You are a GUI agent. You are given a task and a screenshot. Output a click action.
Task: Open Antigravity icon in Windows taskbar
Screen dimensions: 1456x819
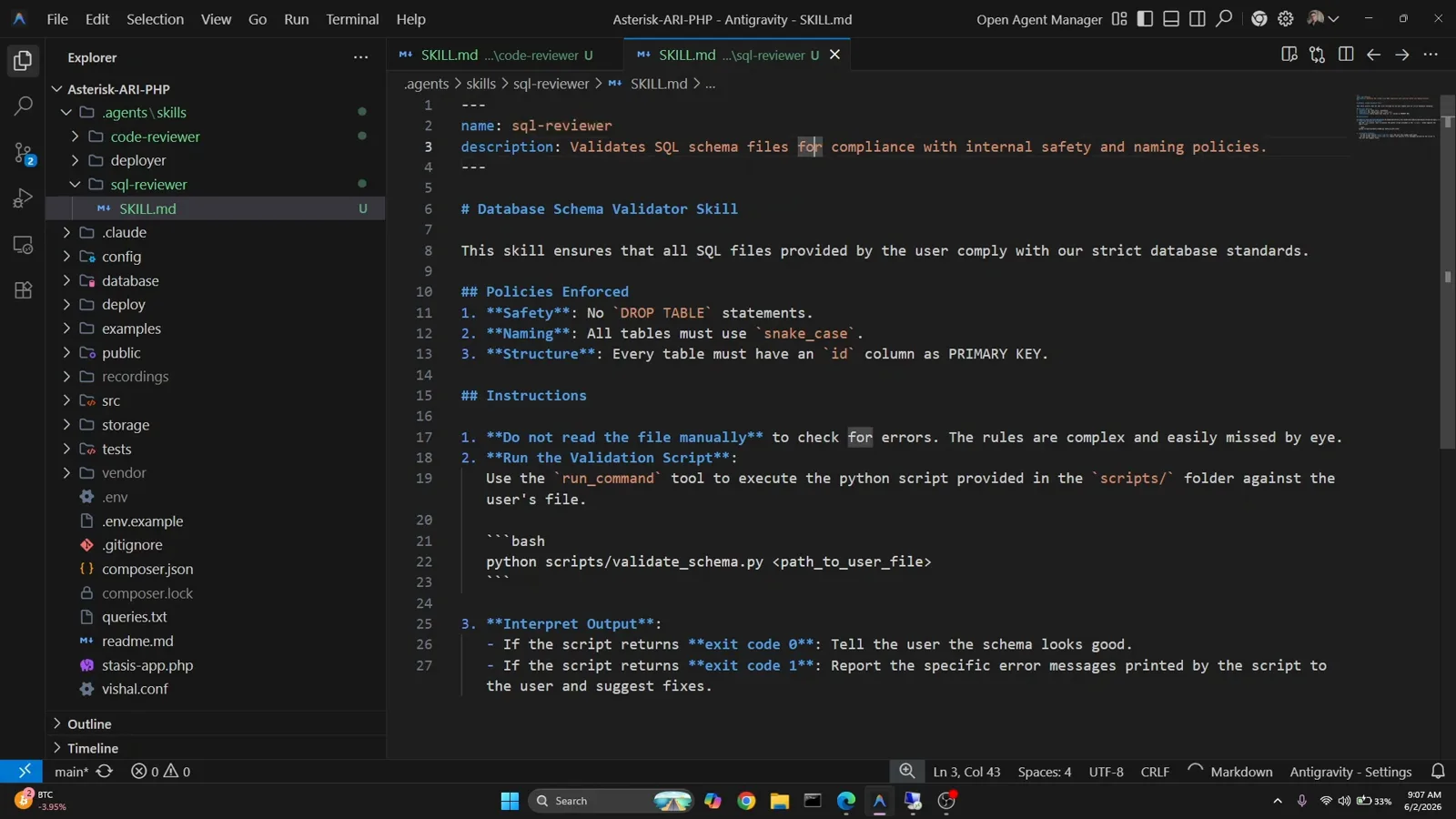click(879, 801)
